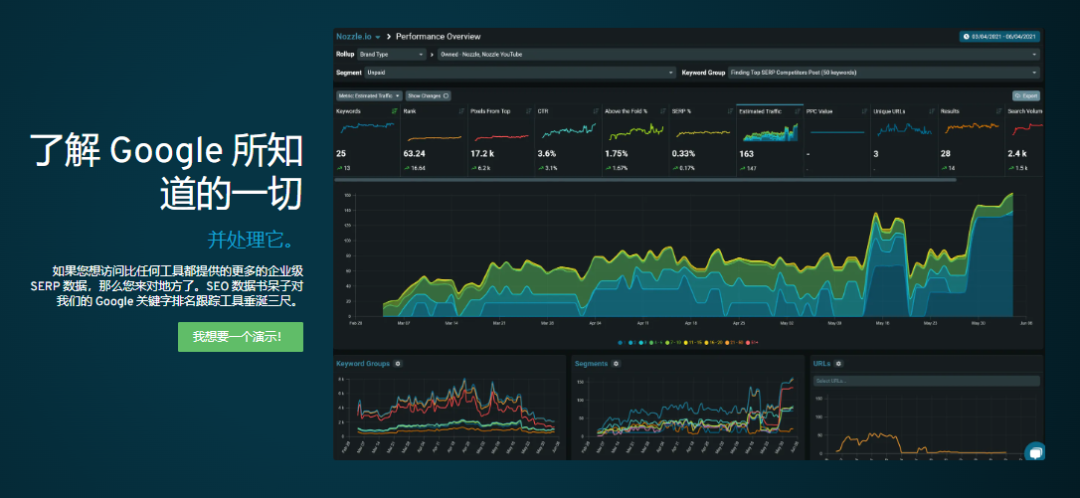Toggle the Show Changes switch
This screenshot has width=1080, height=498.
point(428,96)
